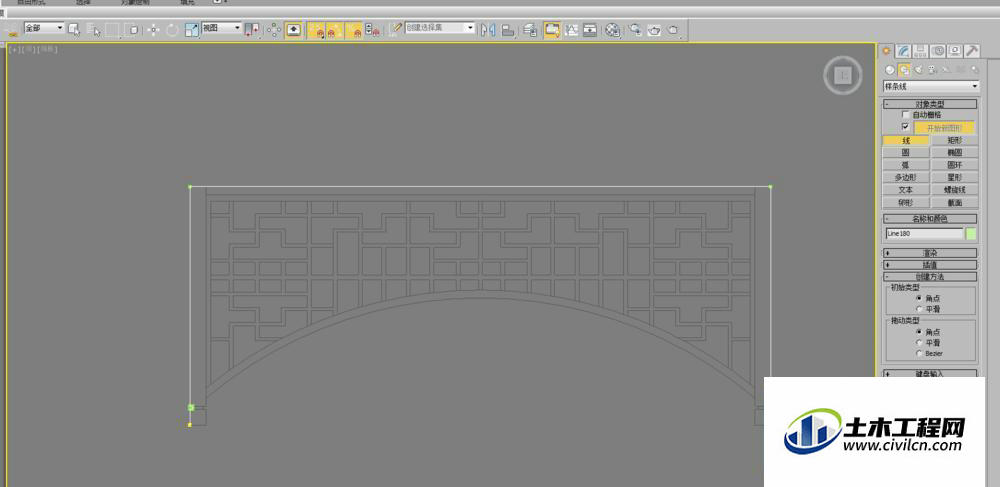The width and height of the screenshot is (1000, 487).
Task: Open the 样条线 shape type dropdown
Action: pyautogui.click(x=931, y=86)
